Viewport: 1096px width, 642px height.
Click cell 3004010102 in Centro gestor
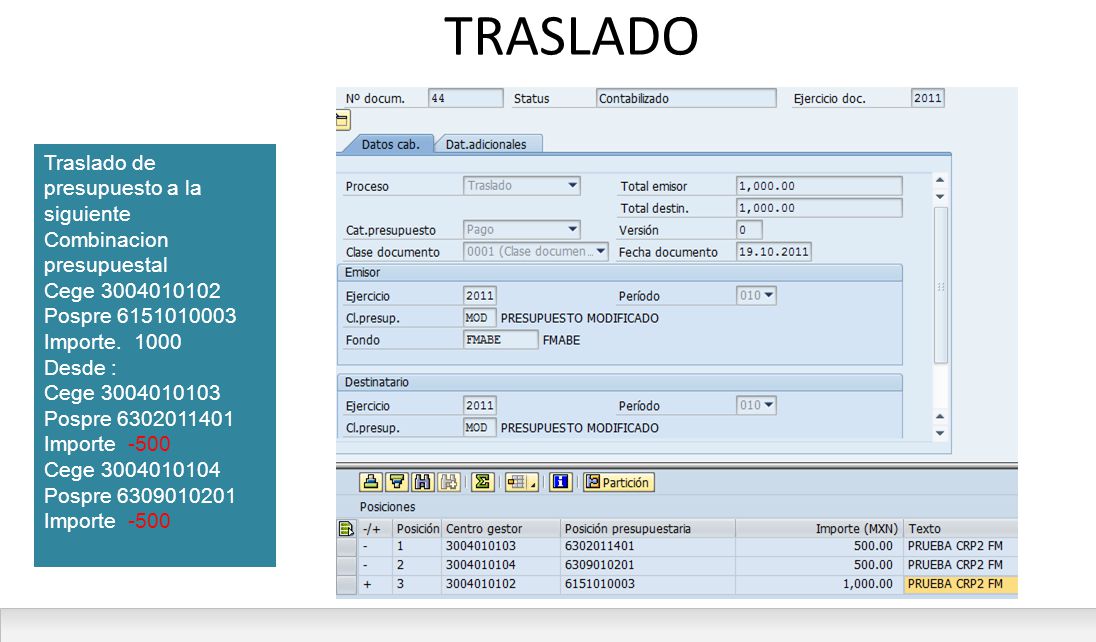500,584
